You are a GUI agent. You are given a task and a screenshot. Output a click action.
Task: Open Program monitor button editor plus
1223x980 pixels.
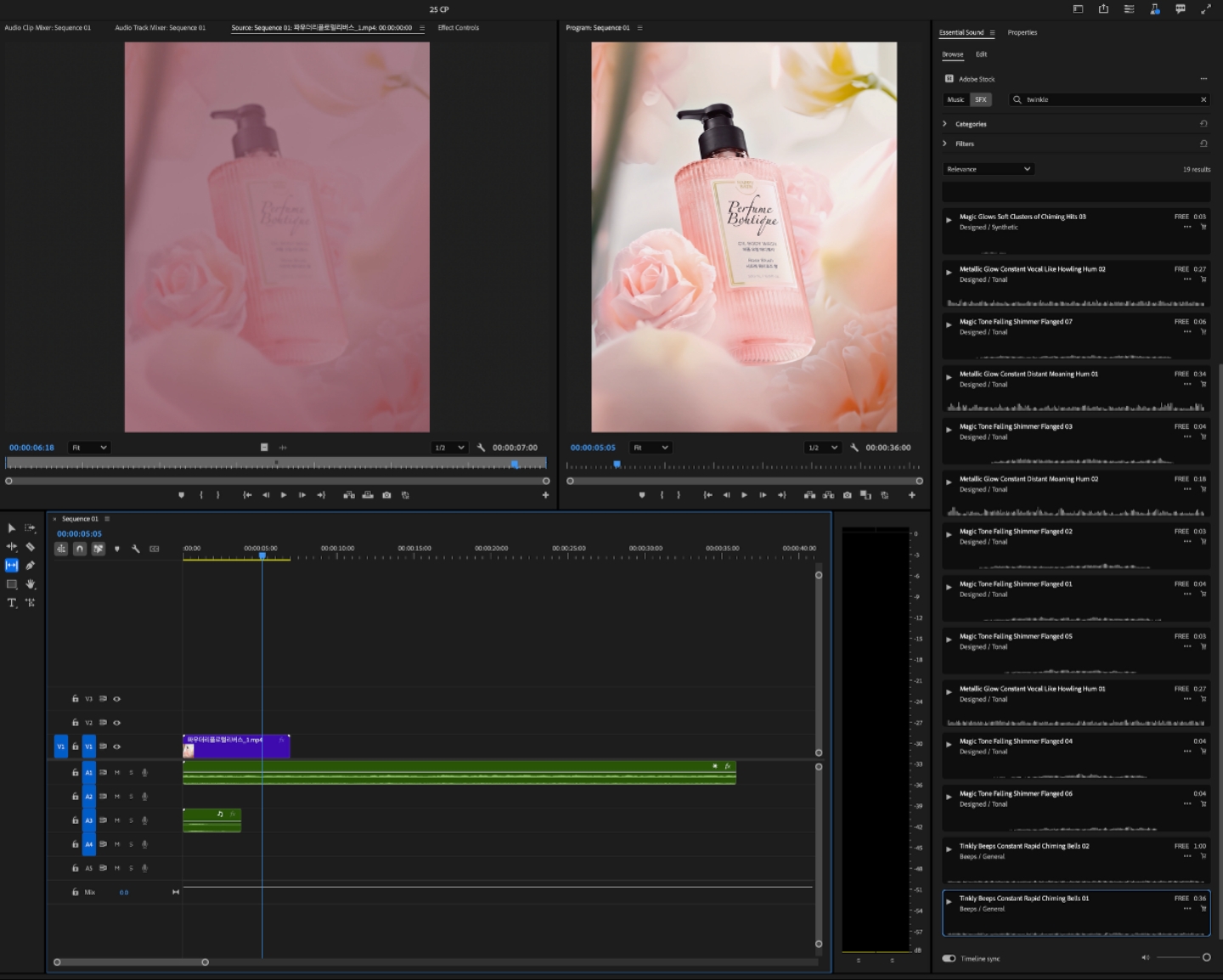tap(911, 495)
